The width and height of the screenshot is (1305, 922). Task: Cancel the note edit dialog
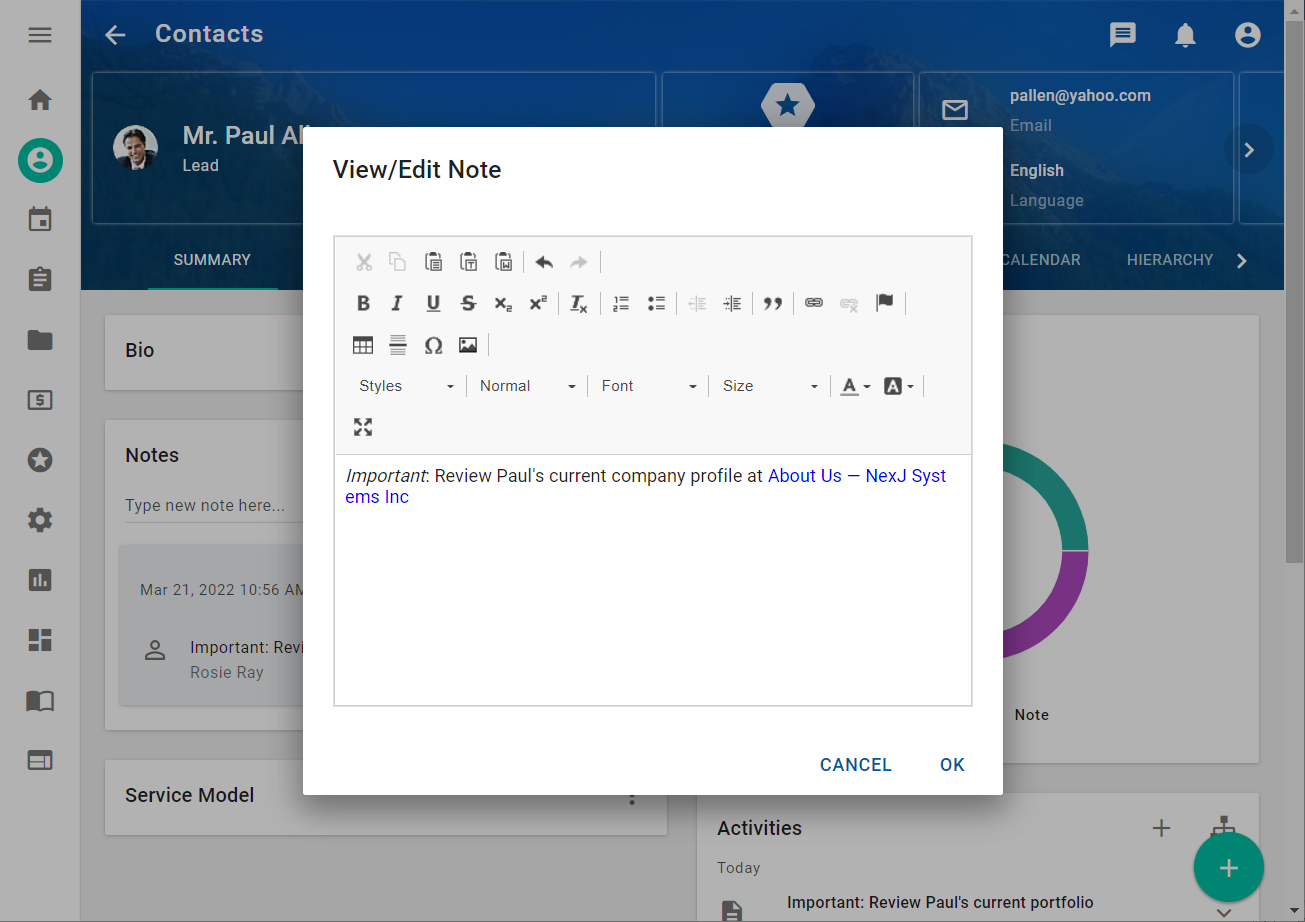[855, 765]
